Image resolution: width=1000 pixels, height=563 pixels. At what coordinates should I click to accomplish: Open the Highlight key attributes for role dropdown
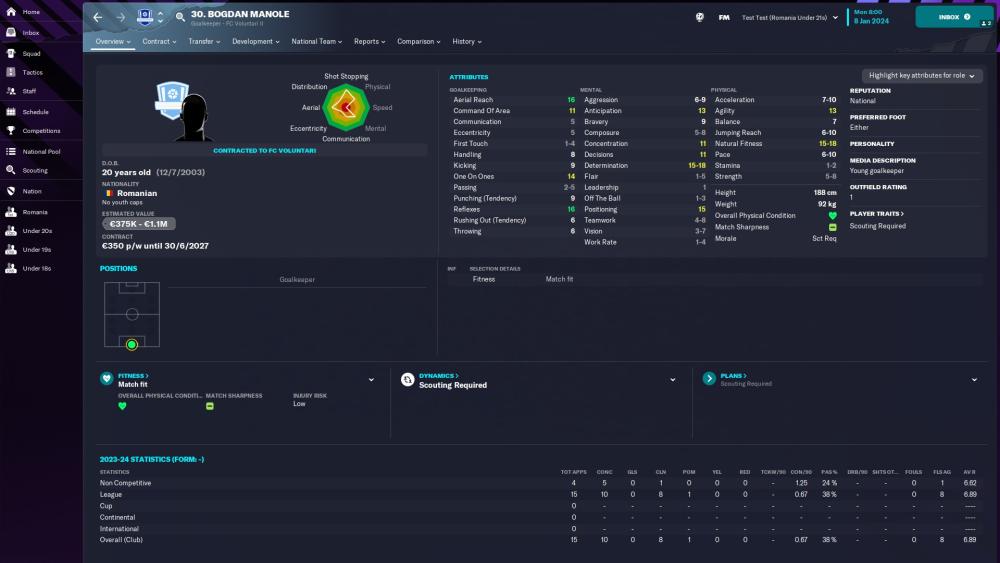click(922, 76)
